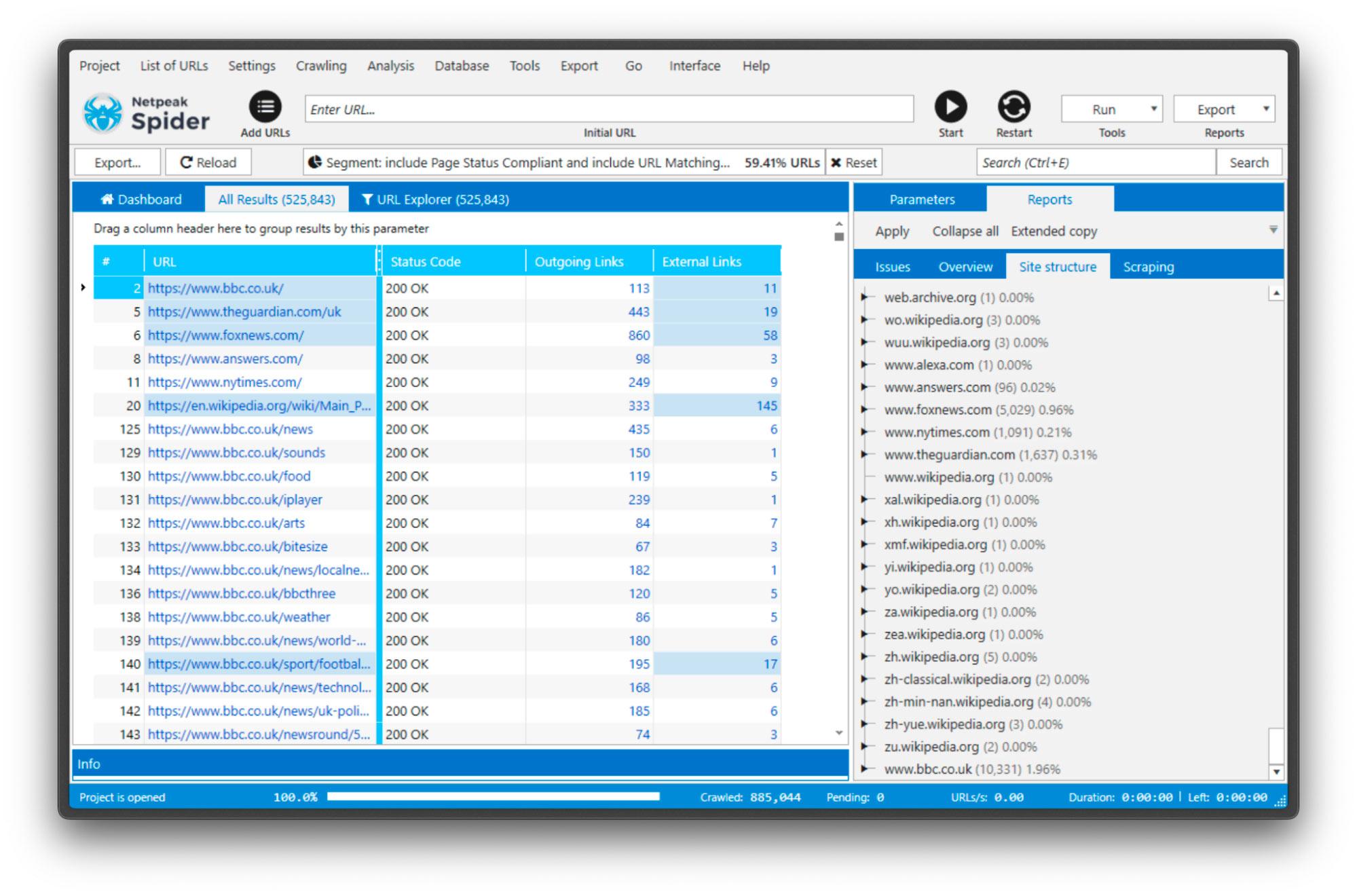
Task: Click the 145 external links cell
Action: [x=717, y=405]
